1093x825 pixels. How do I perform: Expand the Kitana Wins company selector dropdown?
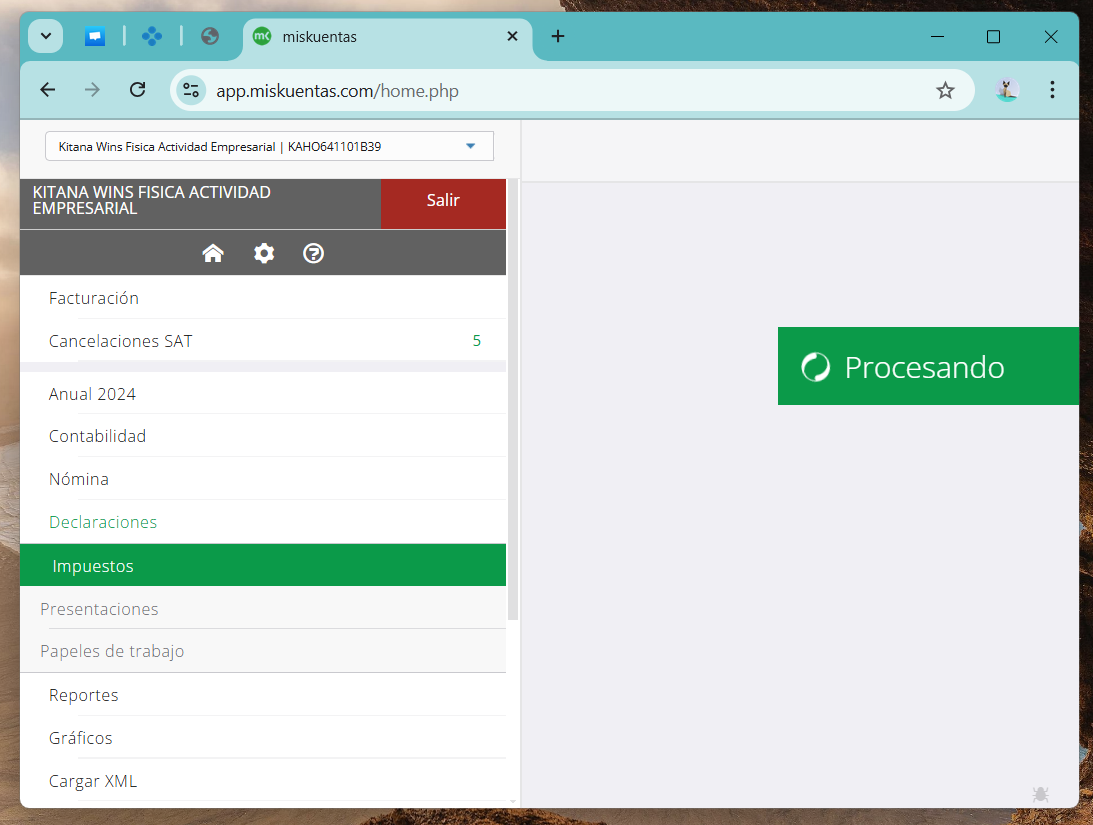[x=269, y=146]
